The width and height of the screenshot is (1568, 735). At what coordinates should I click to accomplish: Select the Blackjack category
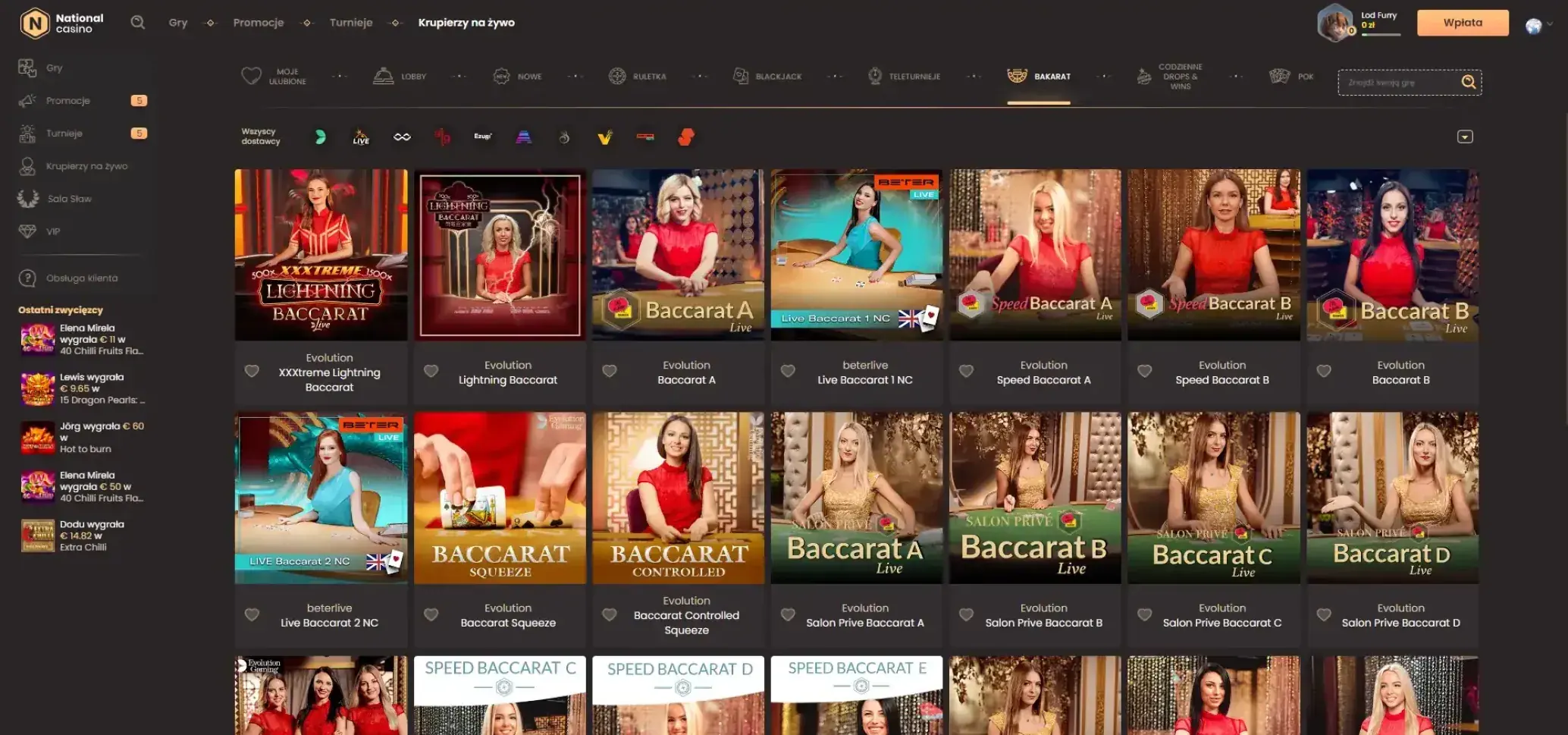pyautogui.click(x=767, y=77)
